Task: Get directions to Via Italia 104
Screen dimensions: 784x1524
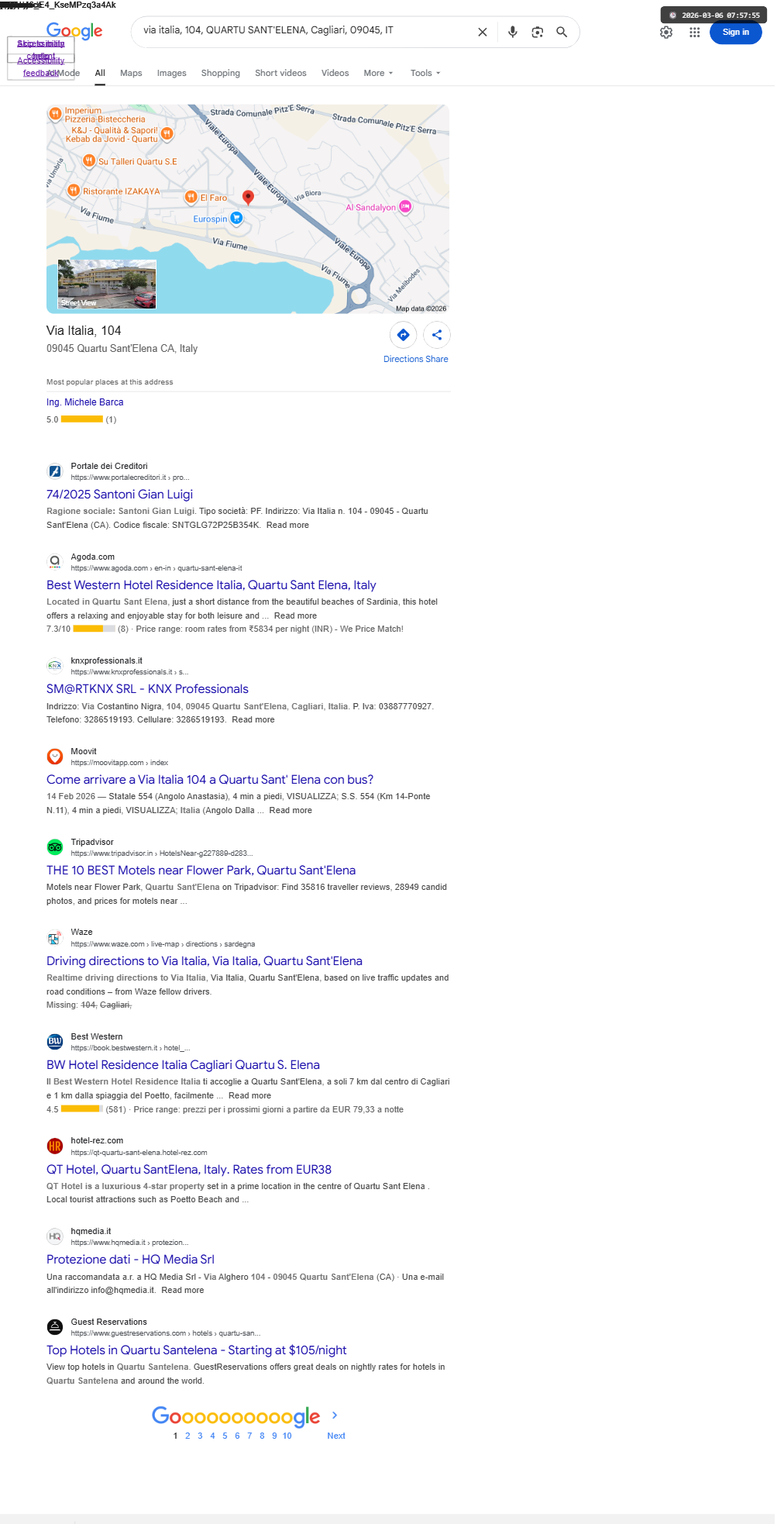Action: 403,335
